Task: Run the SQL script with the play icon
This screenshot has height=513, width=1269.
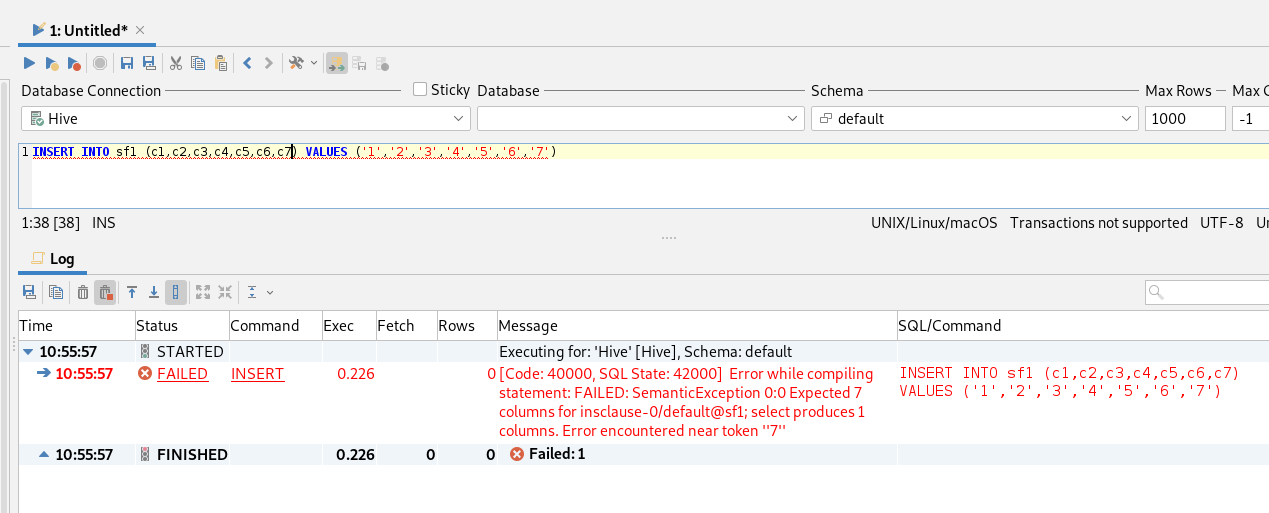Action: click(x=29, y=63)
